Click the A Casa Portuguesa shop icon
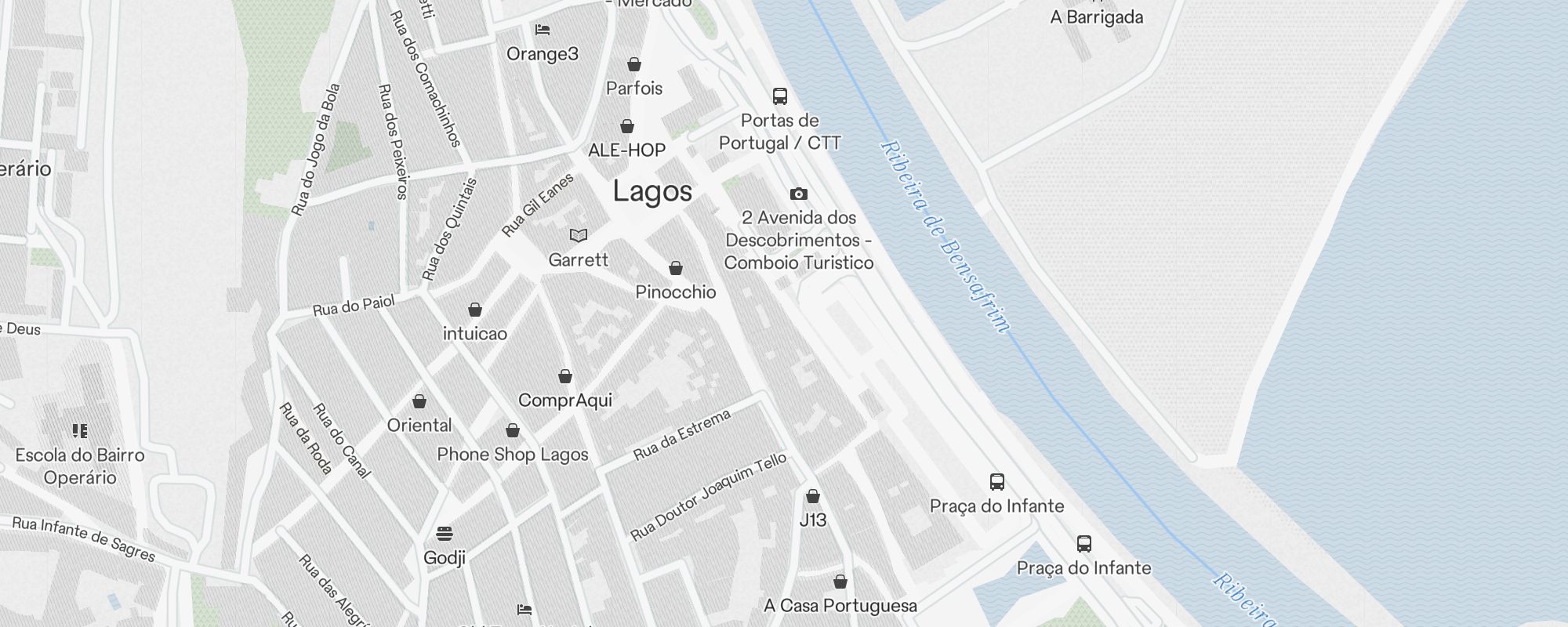The image size is (1568, 627). [840, 582]
